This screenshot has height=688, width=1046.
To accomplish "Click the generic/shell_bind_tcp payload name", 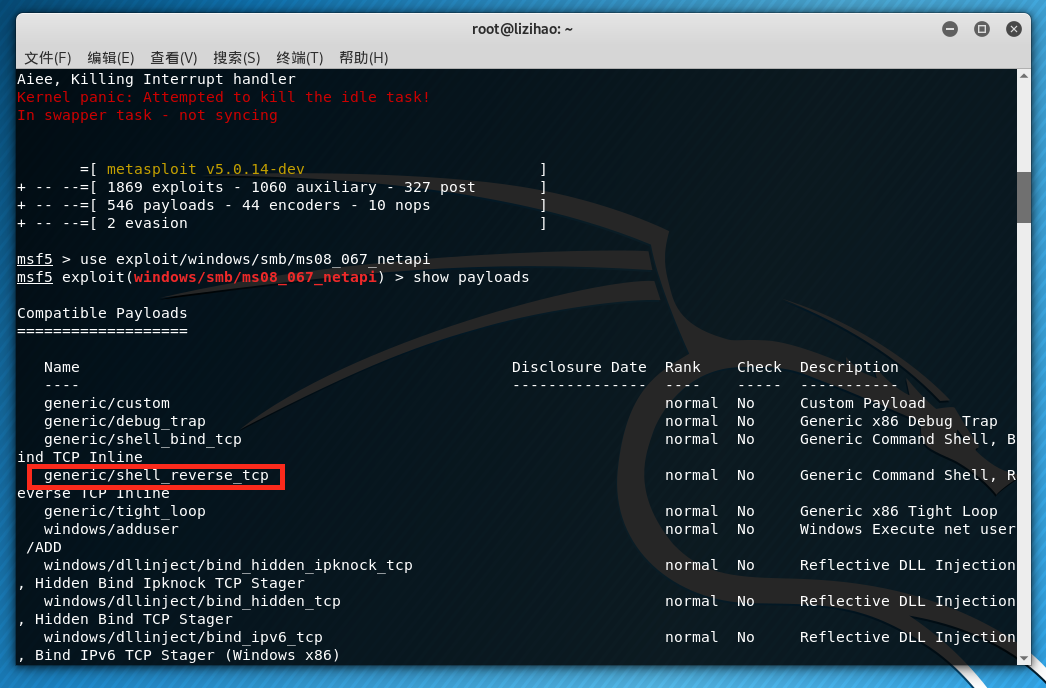I will (143, 439).
